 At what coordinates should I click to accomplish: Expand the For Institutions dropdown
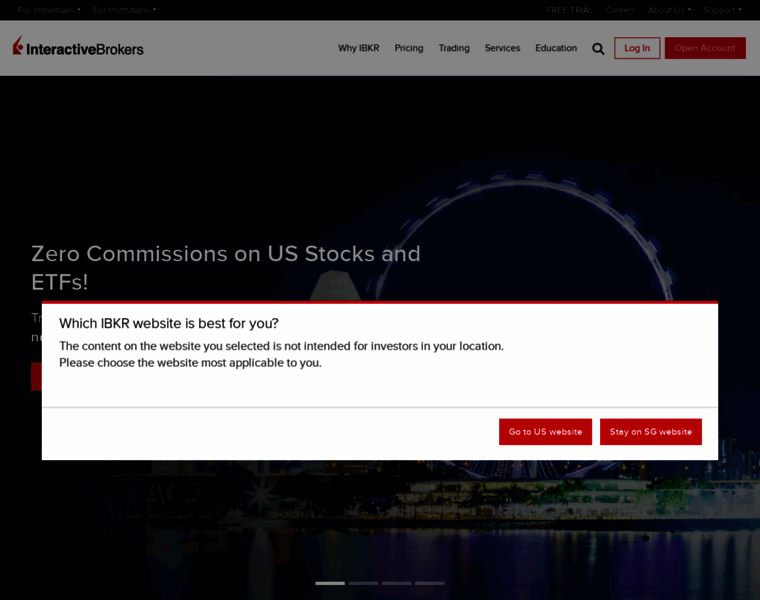coord(125,10)
